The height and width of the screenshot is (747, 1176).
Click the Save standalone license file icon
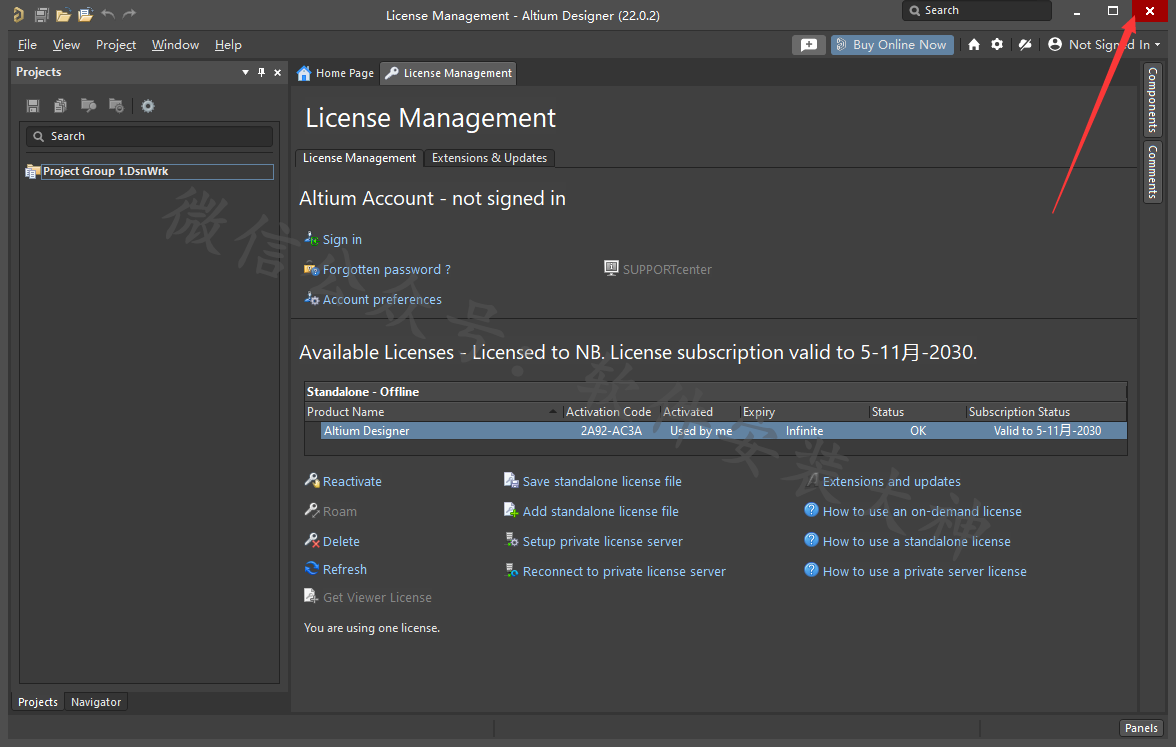pos(512,480)
